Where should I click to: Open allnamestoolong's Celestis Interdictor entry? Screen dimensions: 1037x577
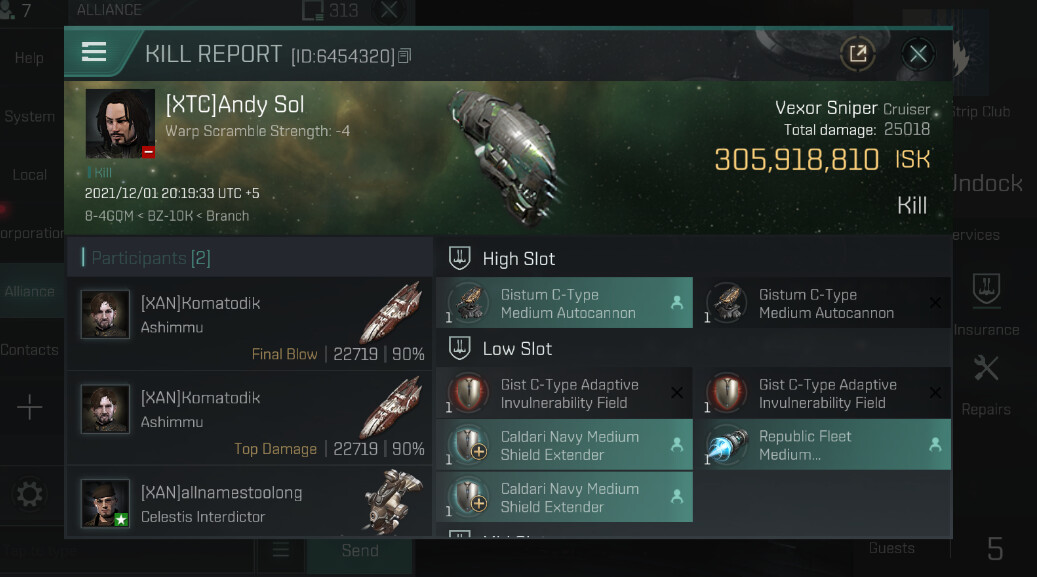tap(250, 504)
